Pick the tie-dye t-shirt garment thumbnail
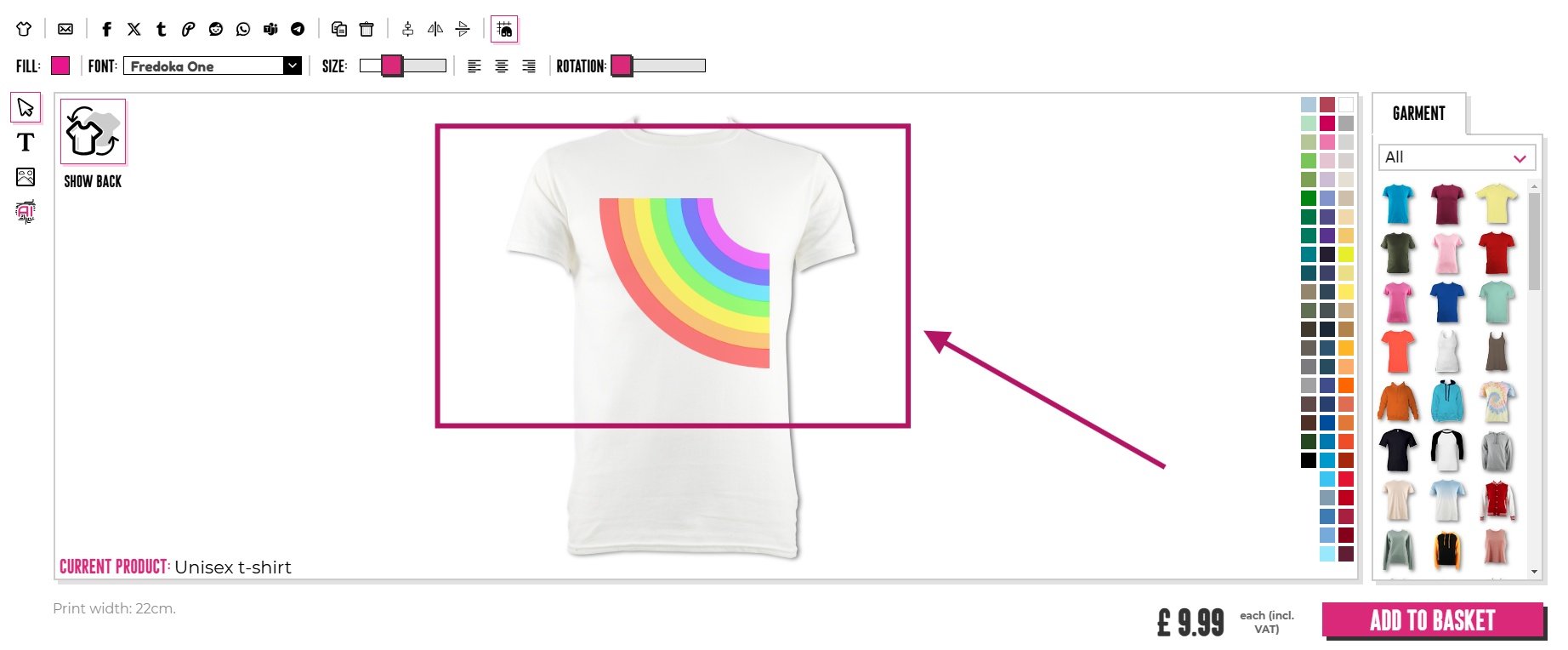This screenshot has height=650, width=1568. point(1497,402)
